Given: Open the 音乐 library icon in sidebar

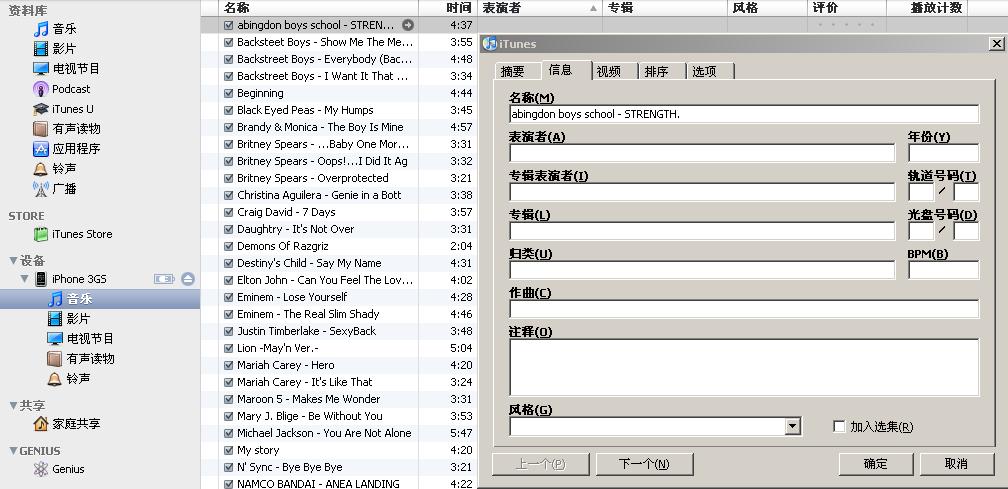Looking at the screenshot, I should pos(41,29).
